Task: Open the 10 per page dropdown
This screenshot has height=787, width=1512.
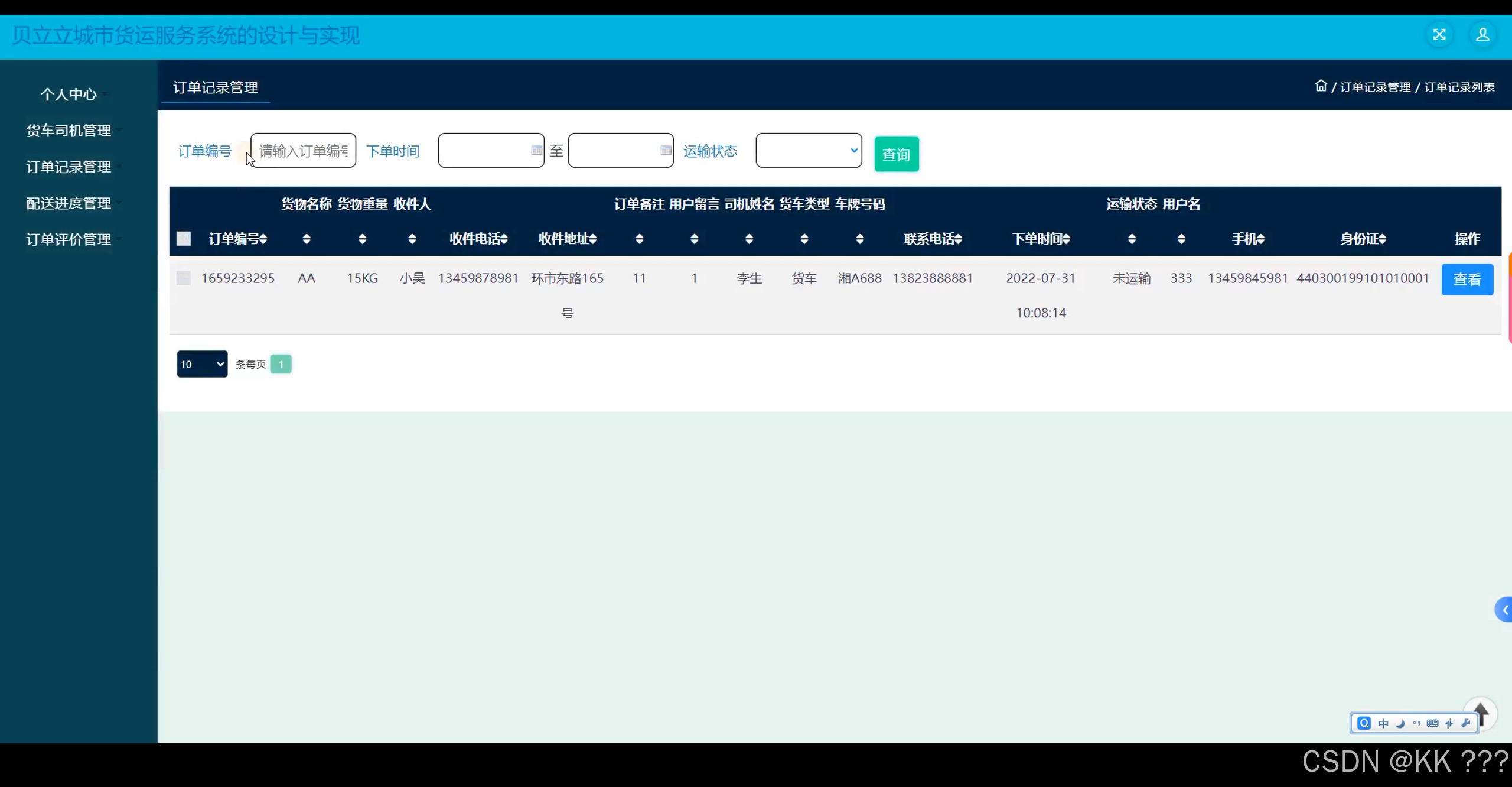Action: click(202, 364)
